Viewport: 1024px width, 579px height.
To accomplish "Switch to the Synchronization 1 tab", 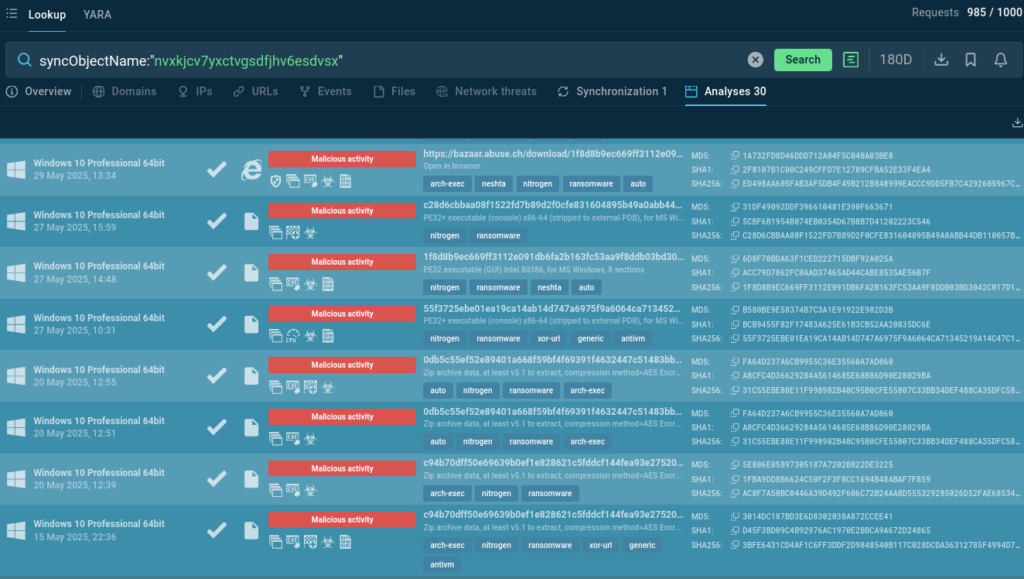I will (x=612, y=91).
